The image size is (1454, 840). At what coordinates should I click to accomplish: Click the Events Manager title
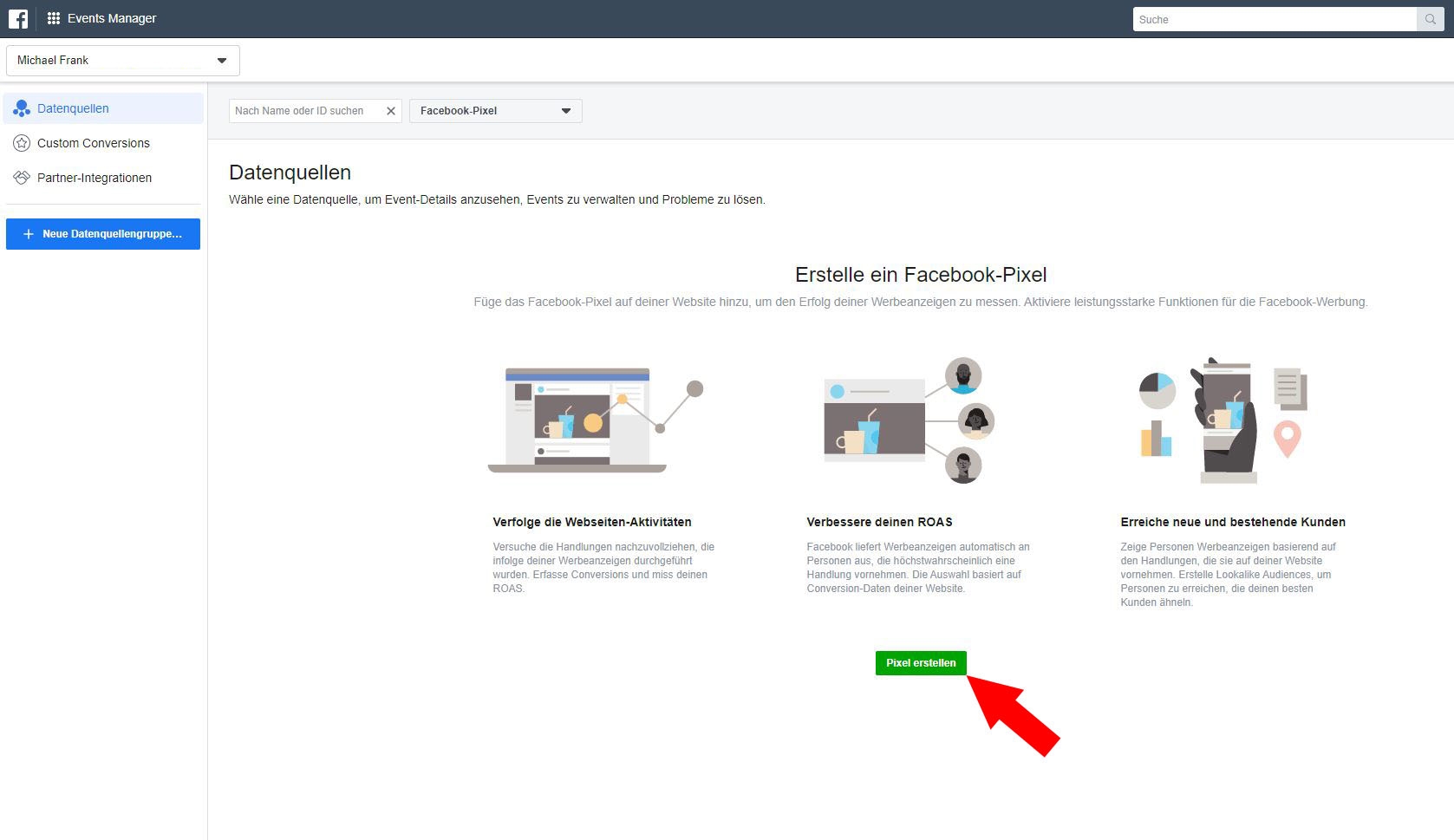tap(112, 18)
